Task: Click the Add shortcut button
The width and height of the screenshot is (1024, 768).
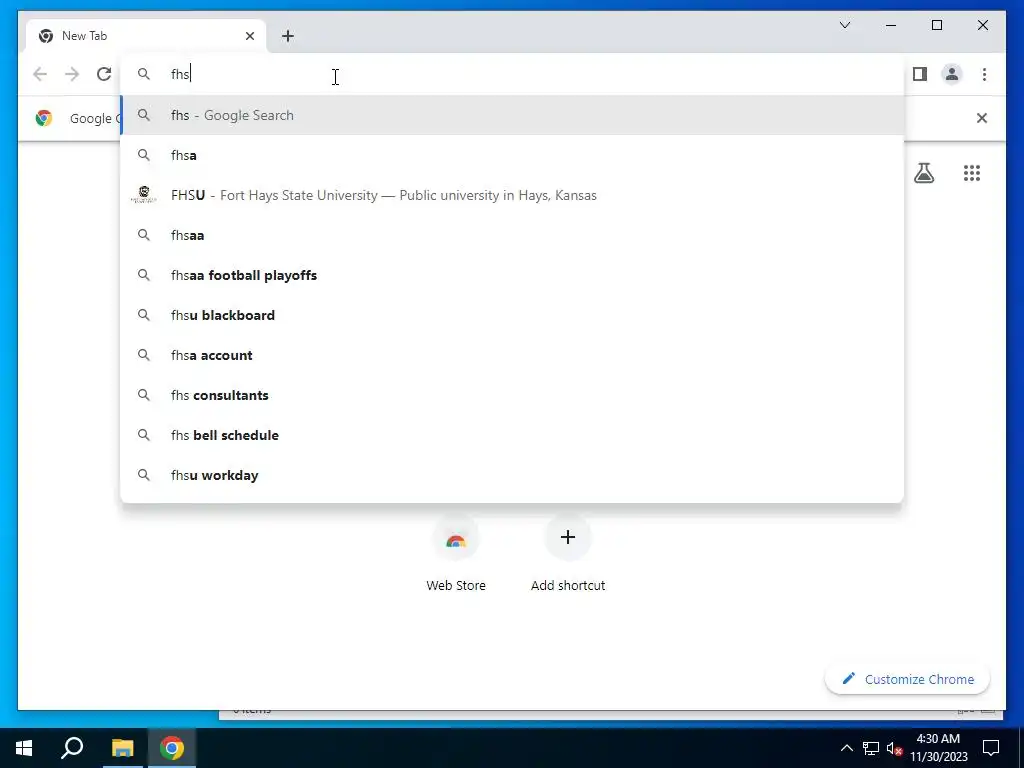Action: pos(568,554)
